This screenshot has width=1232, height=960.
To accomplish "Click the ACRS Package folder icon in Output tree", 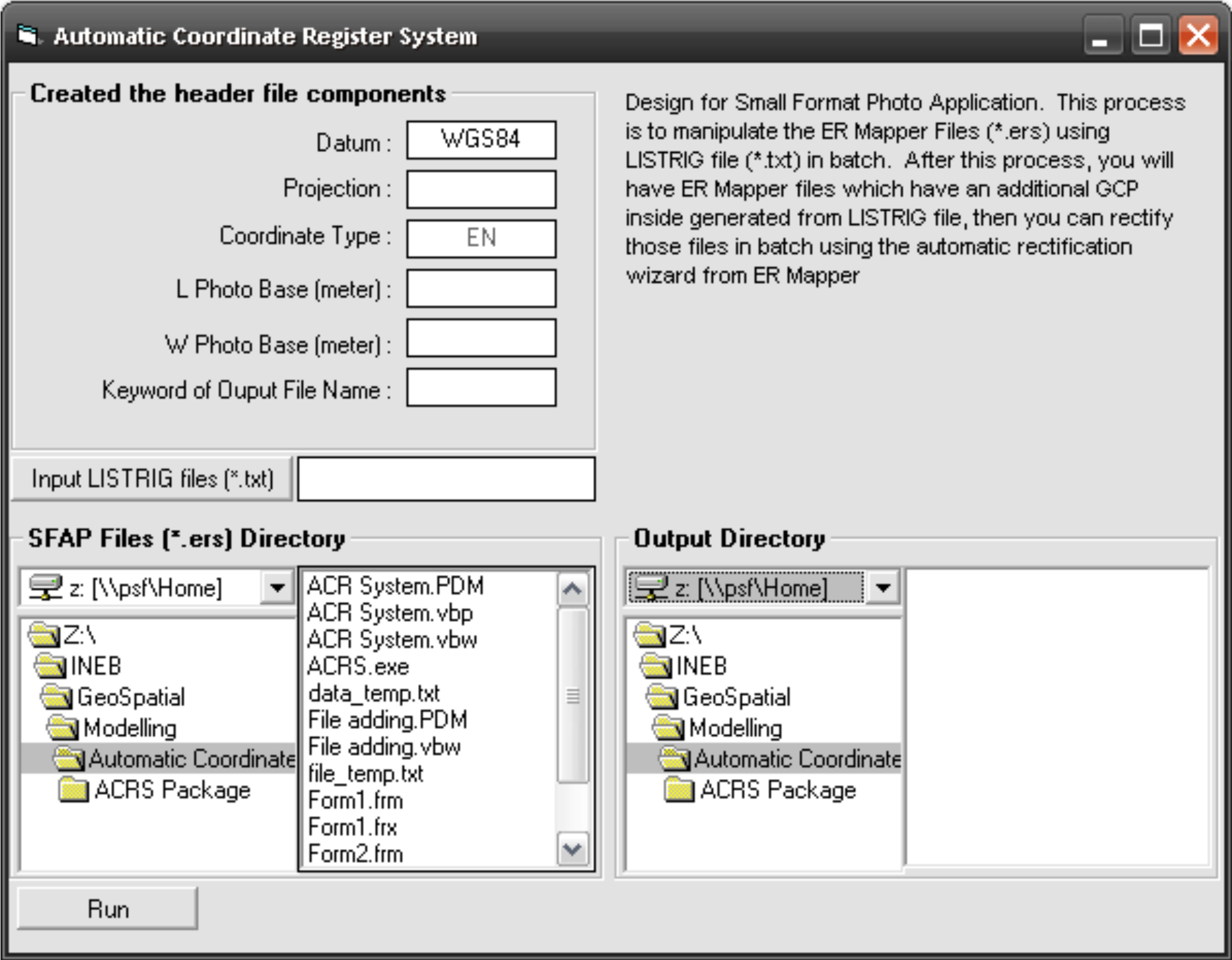I will tap(679, 790).
